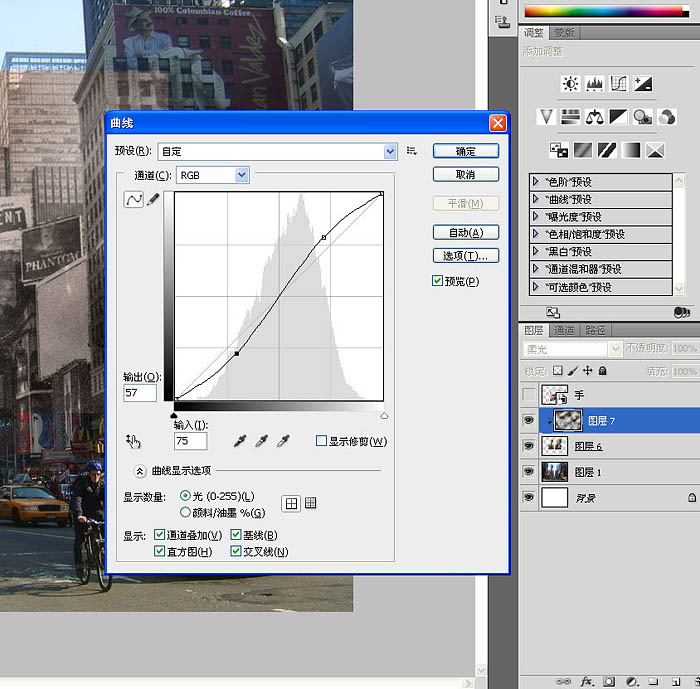Pick the white point eyedropper
This screenshot has height=689, width=700.
click(284, 441)
